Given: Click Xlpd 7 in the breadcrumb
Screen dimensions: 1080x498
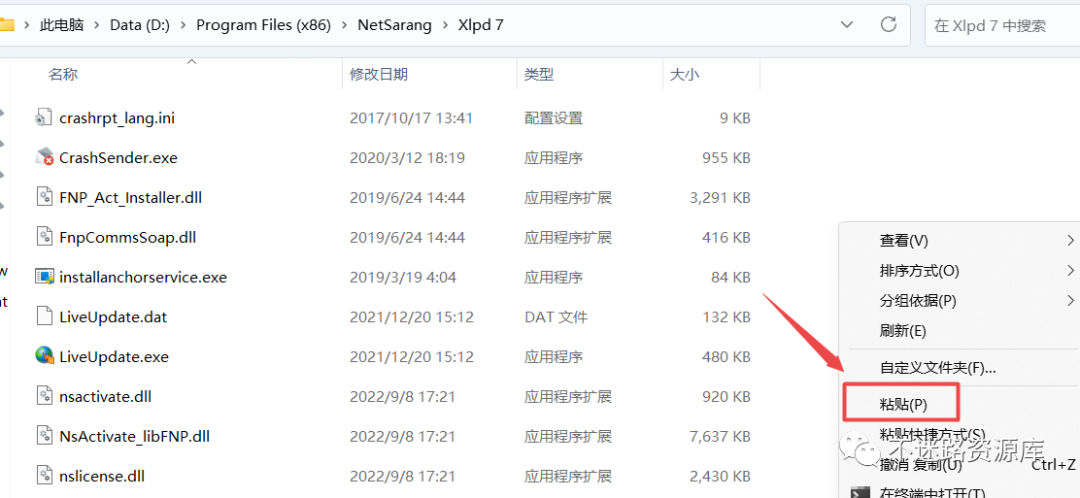Looking at the screenshot, I should 481,25.
